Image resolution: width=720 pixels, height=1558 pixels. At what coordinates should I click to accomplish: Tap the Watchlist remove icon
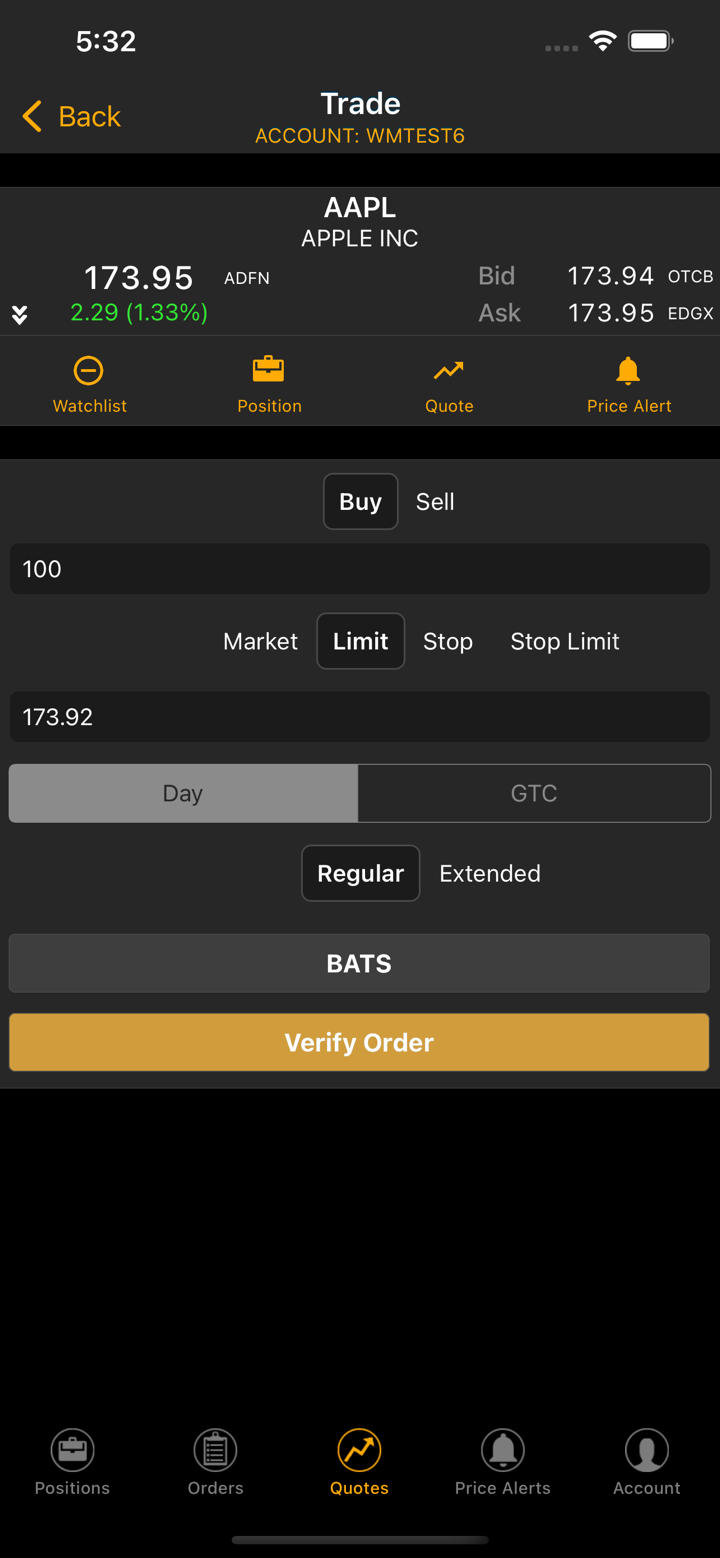pos(89,371)
